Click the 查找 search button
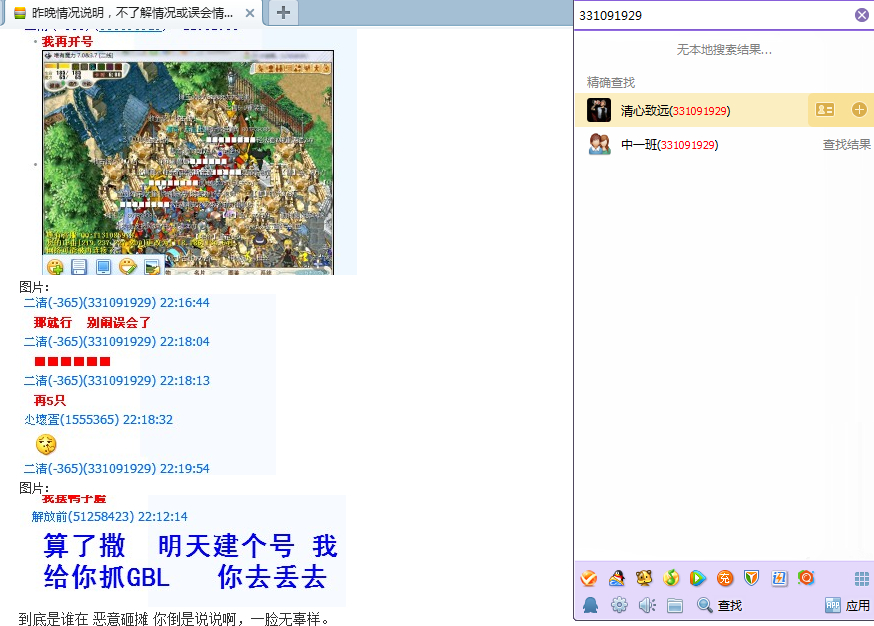Image resolution: width=874 pixels, height=626 pixels. click(720, 605)
